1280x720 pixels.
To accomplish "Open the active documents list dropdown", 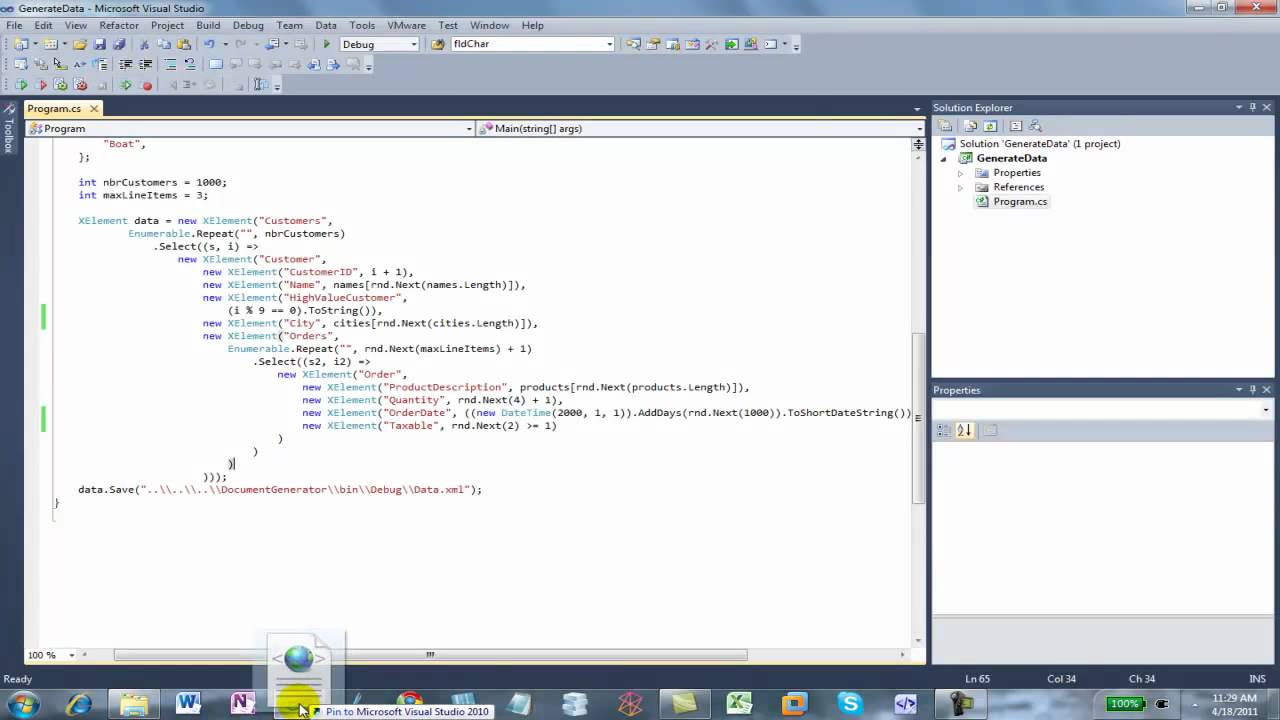I will coord(917,108).
